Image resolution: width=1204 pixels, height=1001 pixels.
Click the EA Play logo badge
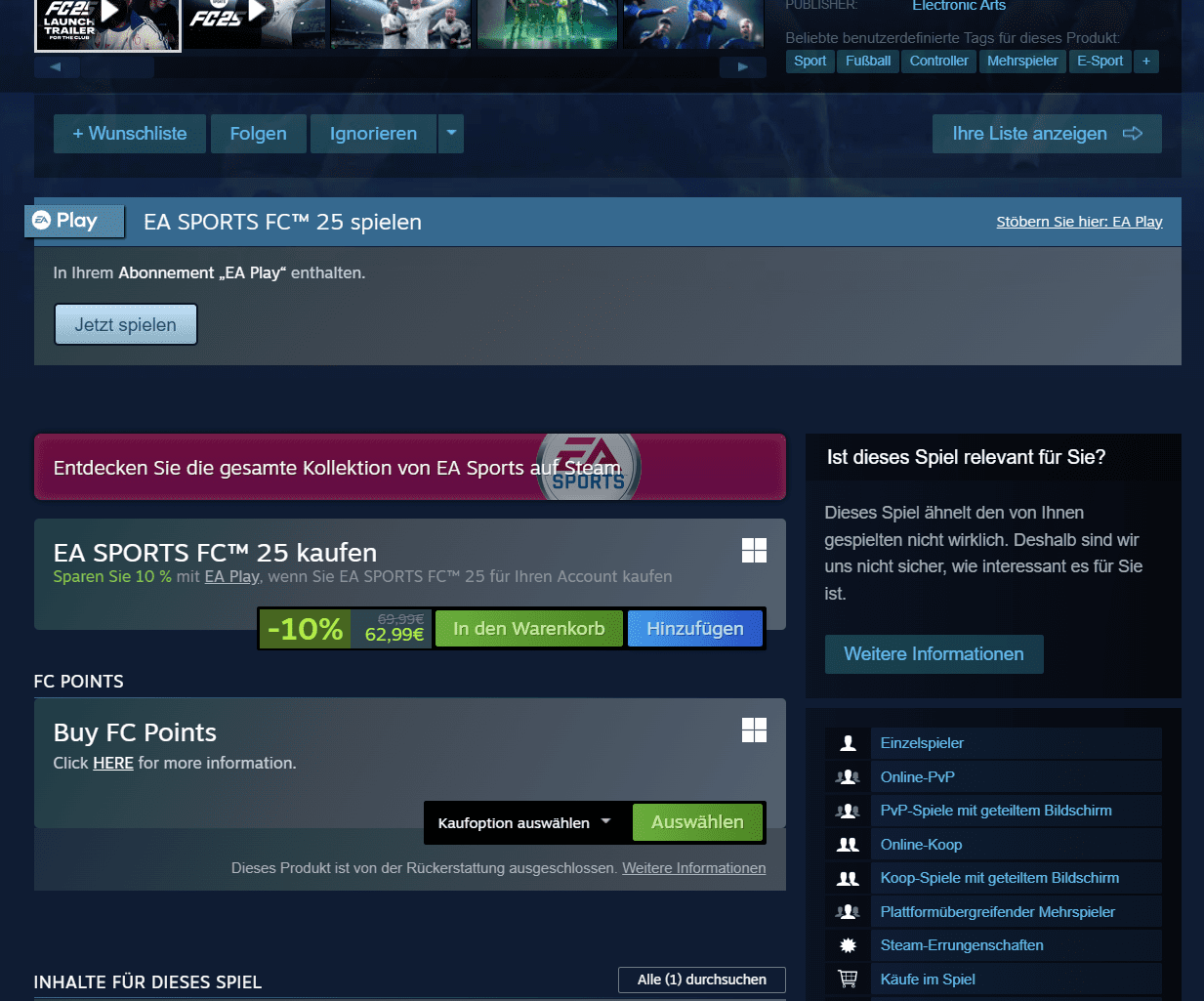pos(74,221)
